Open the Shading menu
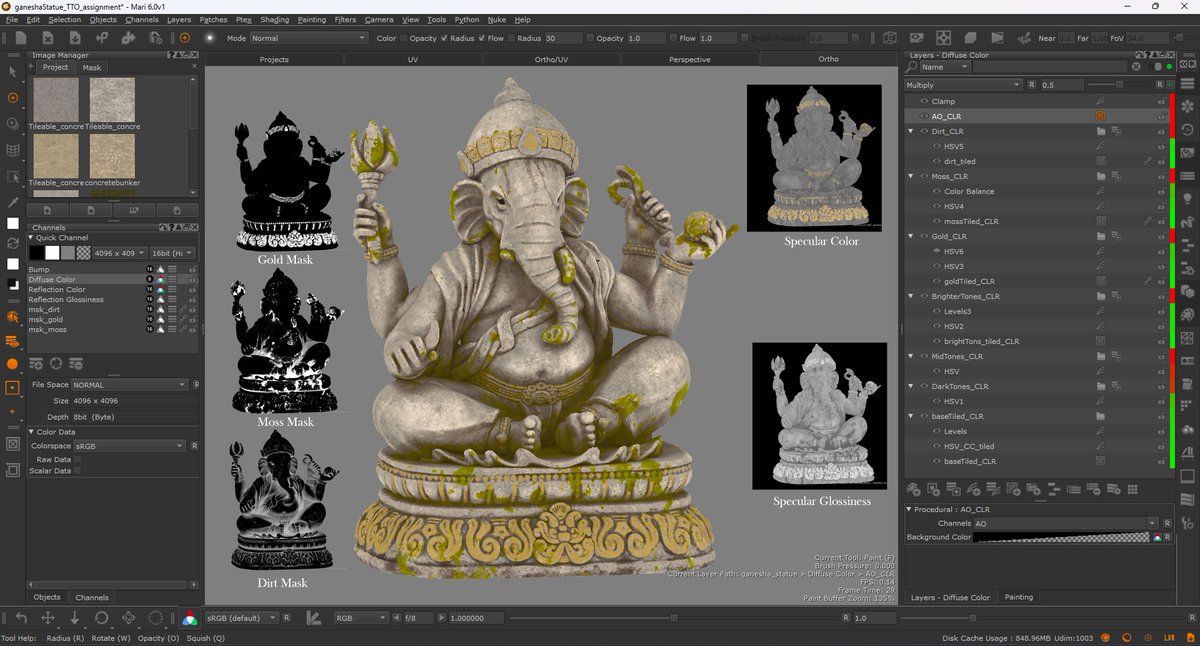The height and width of the screenshot is (646, 1200). [x=274, y=19]
